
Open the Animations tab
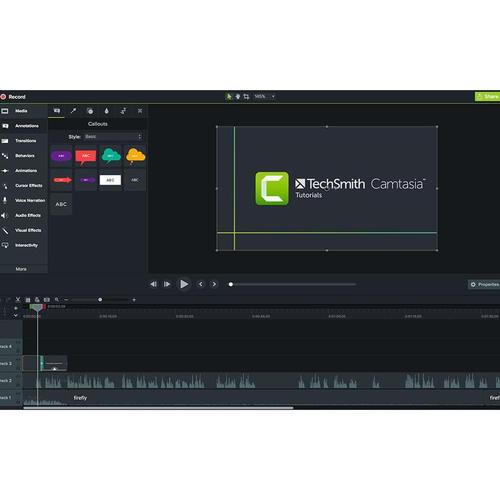(x=24, y=171)
